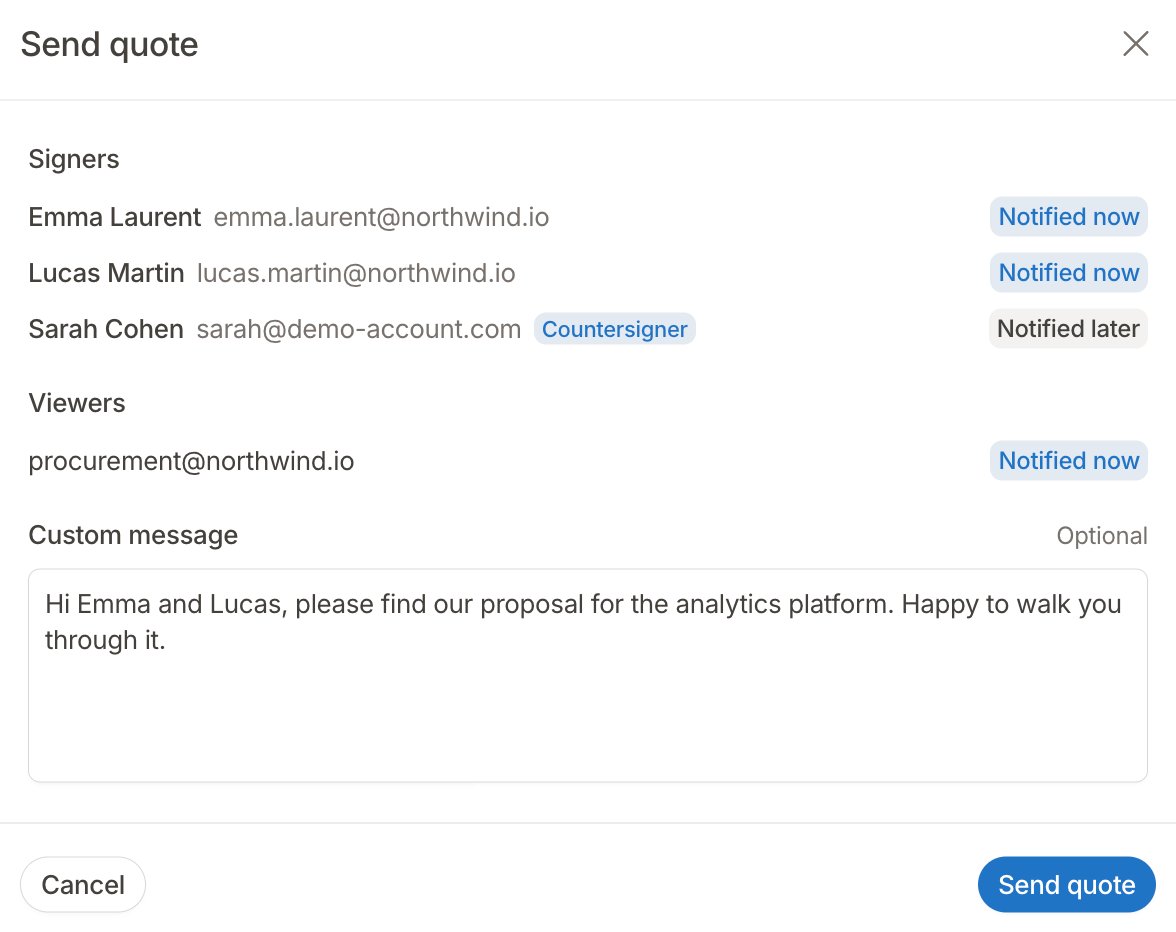Click the Optional label
The width and height of the screenshot is (1176, 932).
[1102, 536]
